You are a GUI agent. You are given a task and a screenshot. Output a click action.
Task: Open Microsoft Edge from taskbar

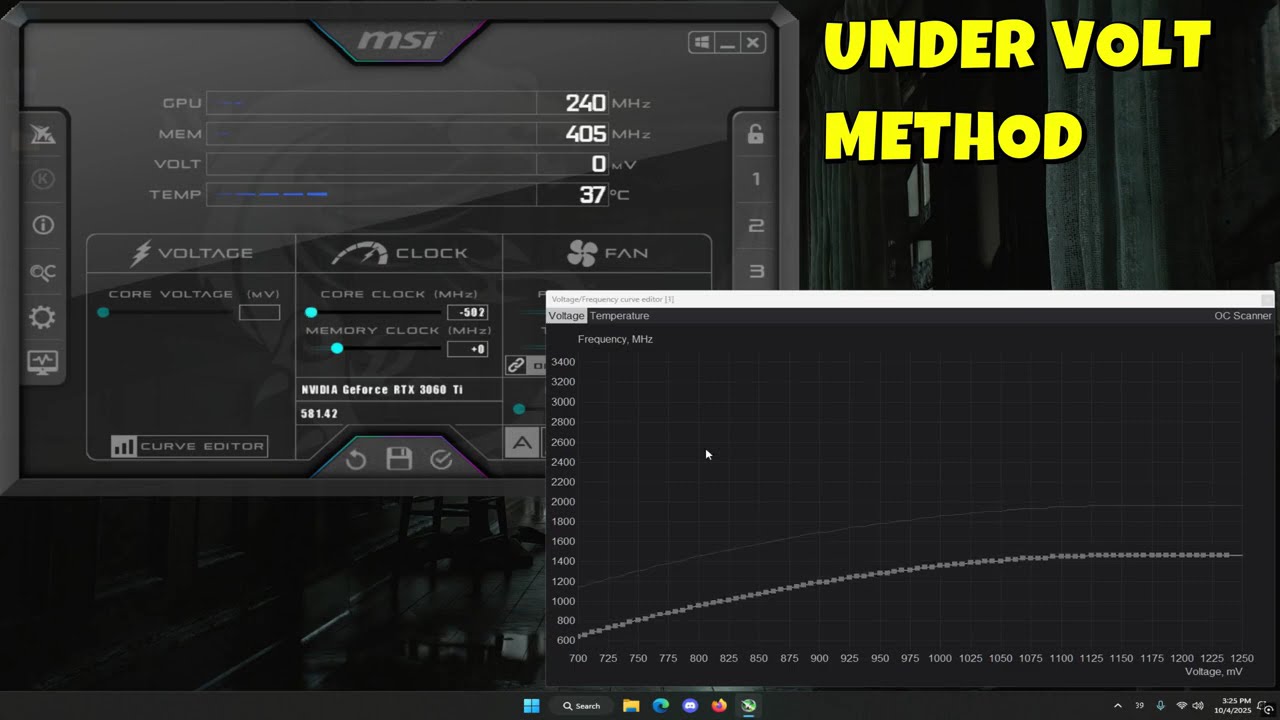point(660,706)
